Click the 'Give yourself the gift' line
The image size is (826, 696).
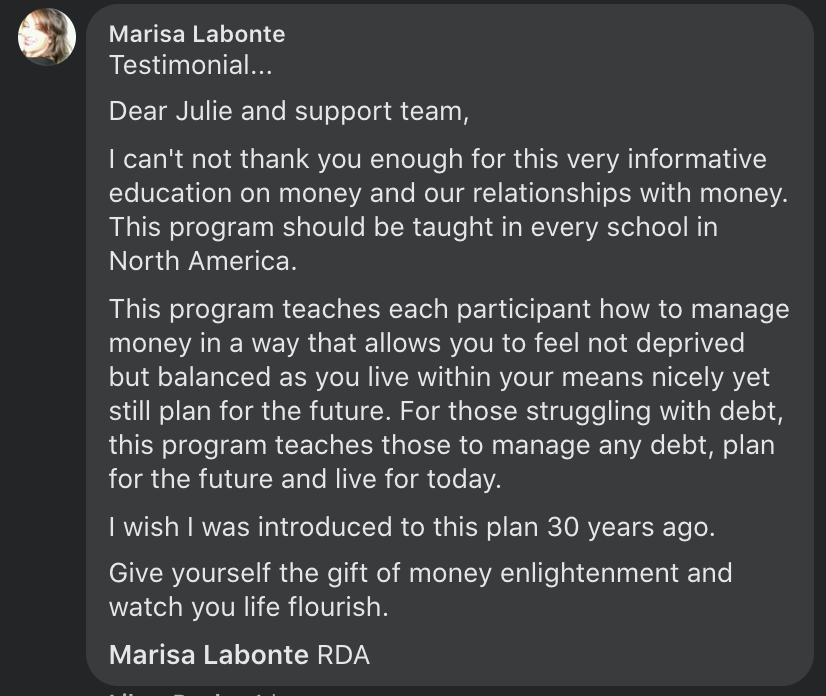pos(420,573)
